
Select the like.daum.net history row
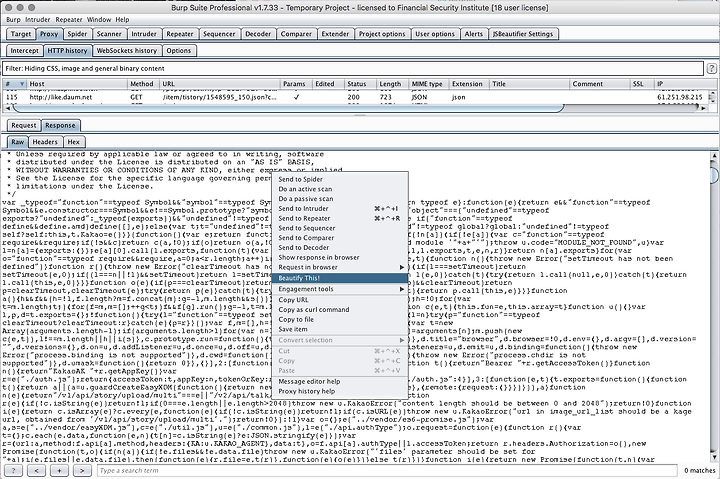click(x=356, y=97)
